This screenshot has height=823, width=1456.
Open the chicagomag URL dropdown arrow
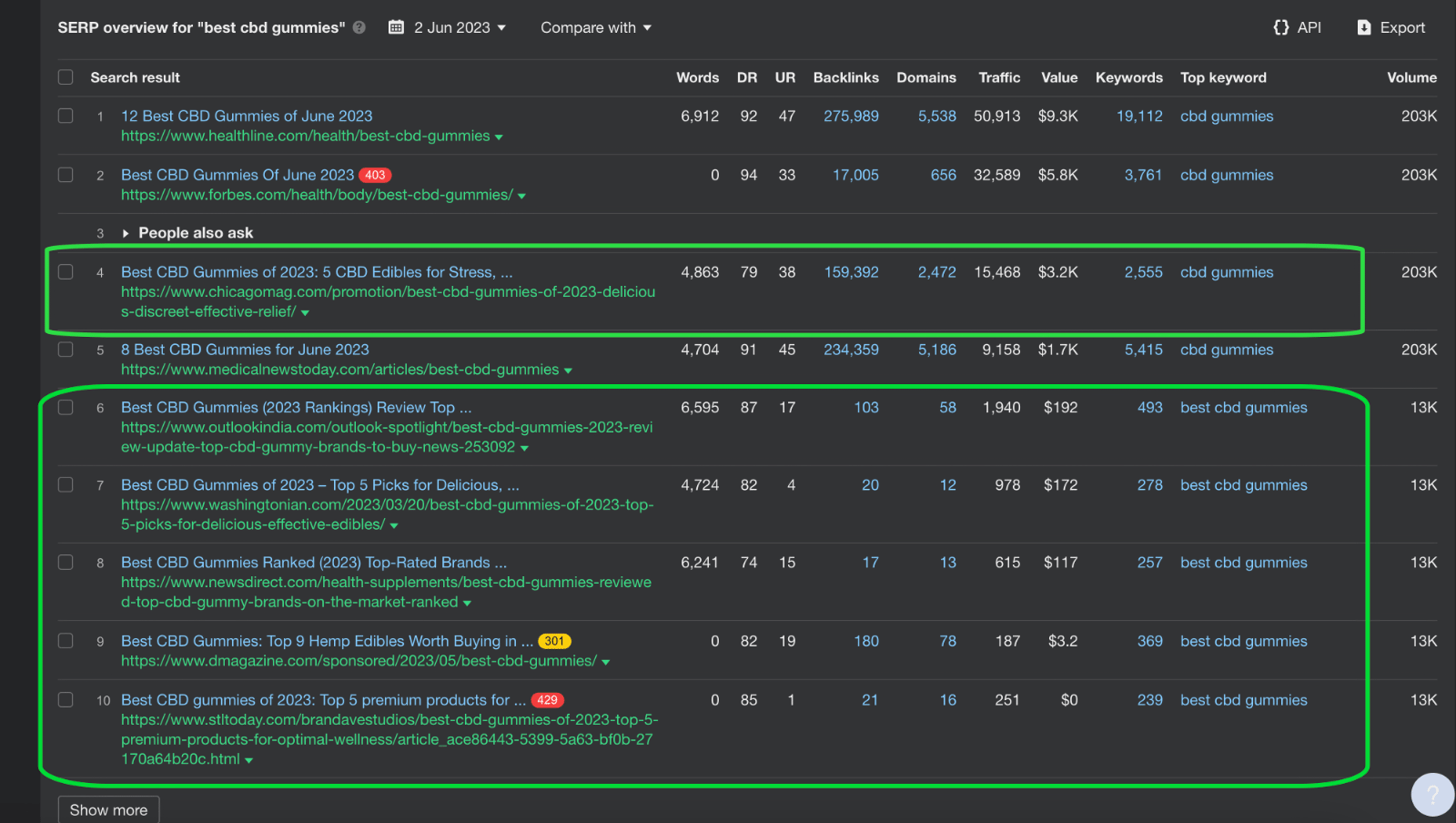pyautogui.click(x=305, y=313)
